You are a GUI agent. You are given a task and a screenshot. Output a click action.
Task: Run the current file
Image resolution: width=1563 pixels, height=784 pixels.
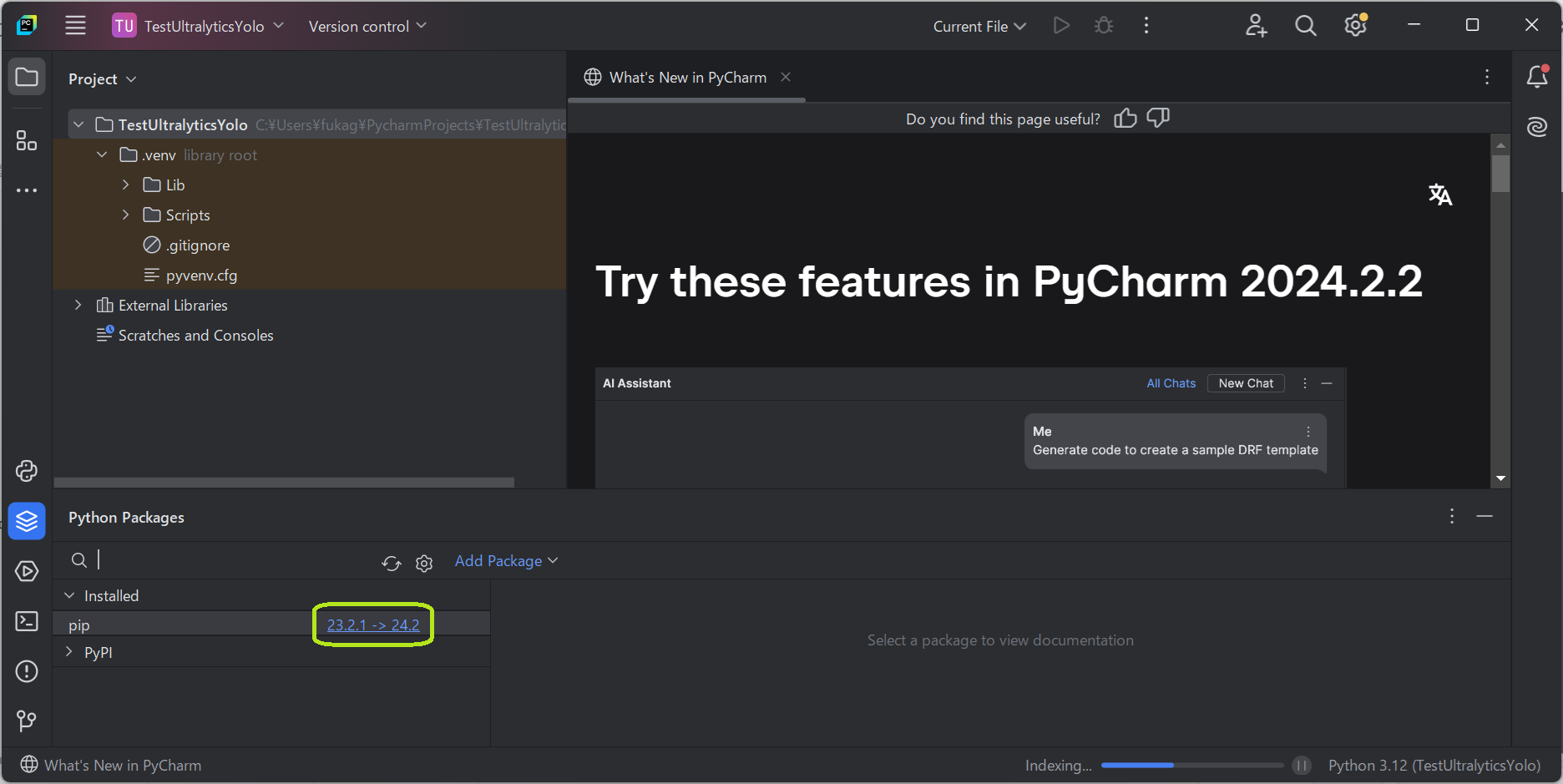pyautogui.click(x=1061, y=26)
